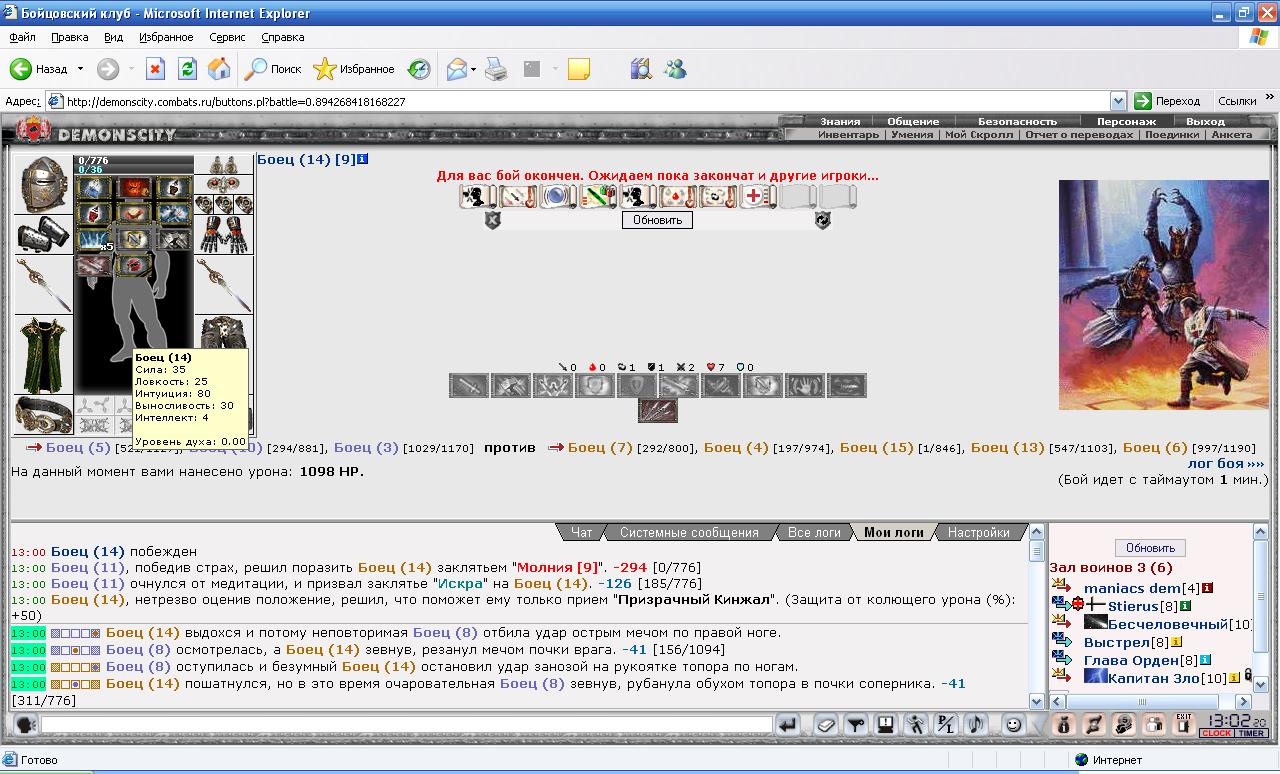Click the Умения link

click(x=912, y=134)
